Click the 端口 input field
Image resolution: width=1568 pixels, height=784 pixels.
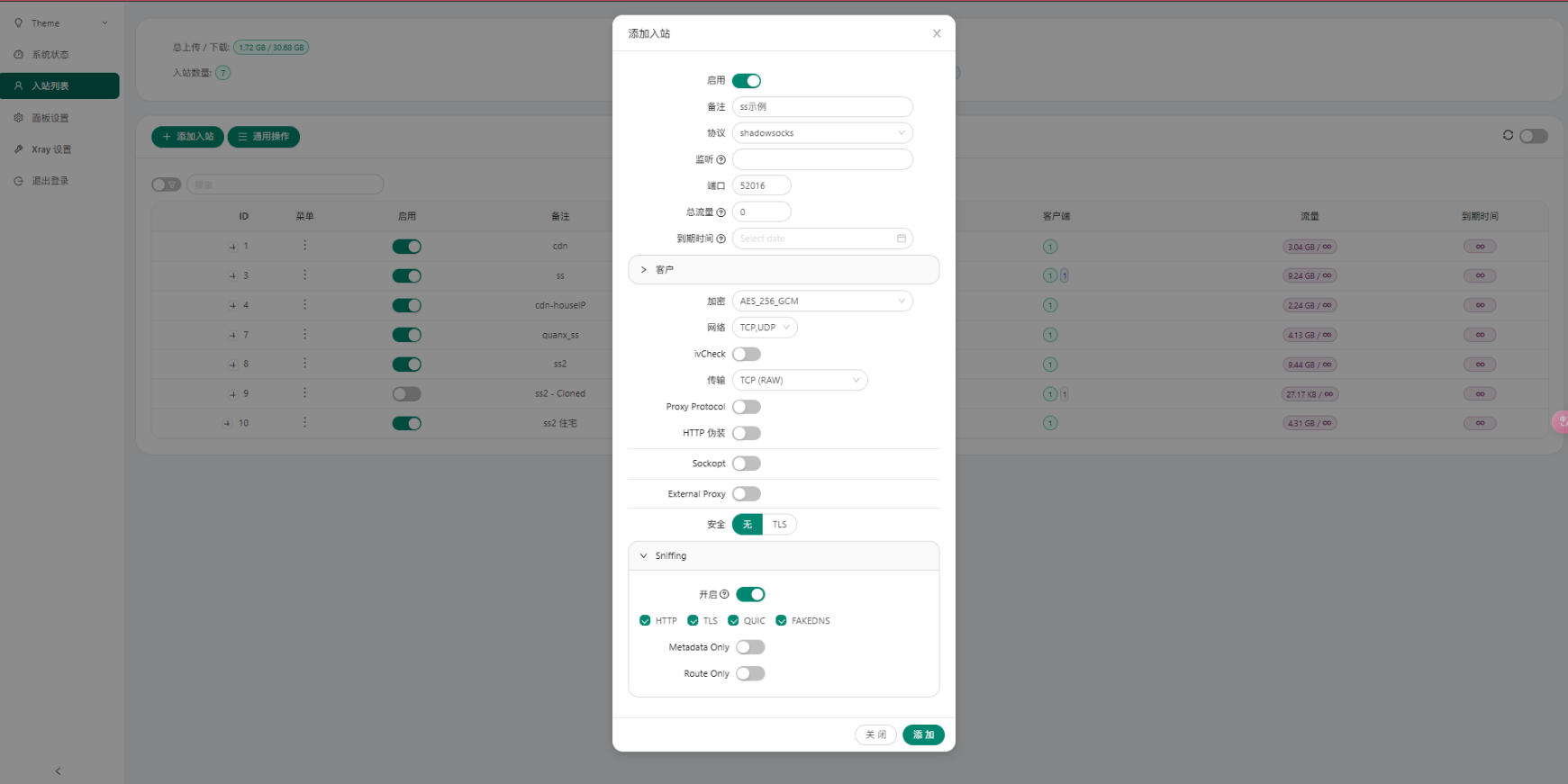[761, 186]
